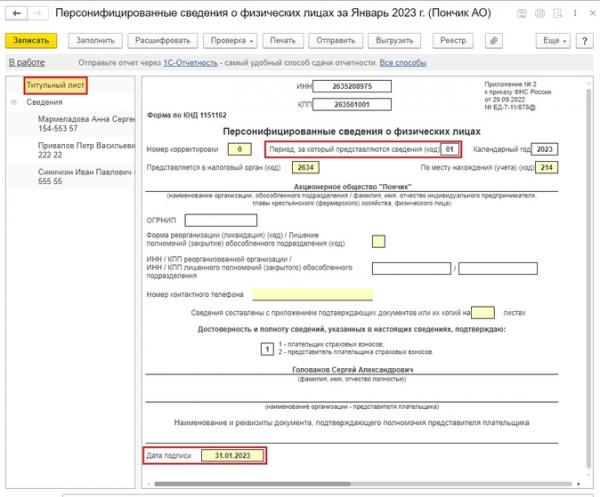600x497 pixels.
Task: Open the paperclip attachments button
Action: [494, 41]
